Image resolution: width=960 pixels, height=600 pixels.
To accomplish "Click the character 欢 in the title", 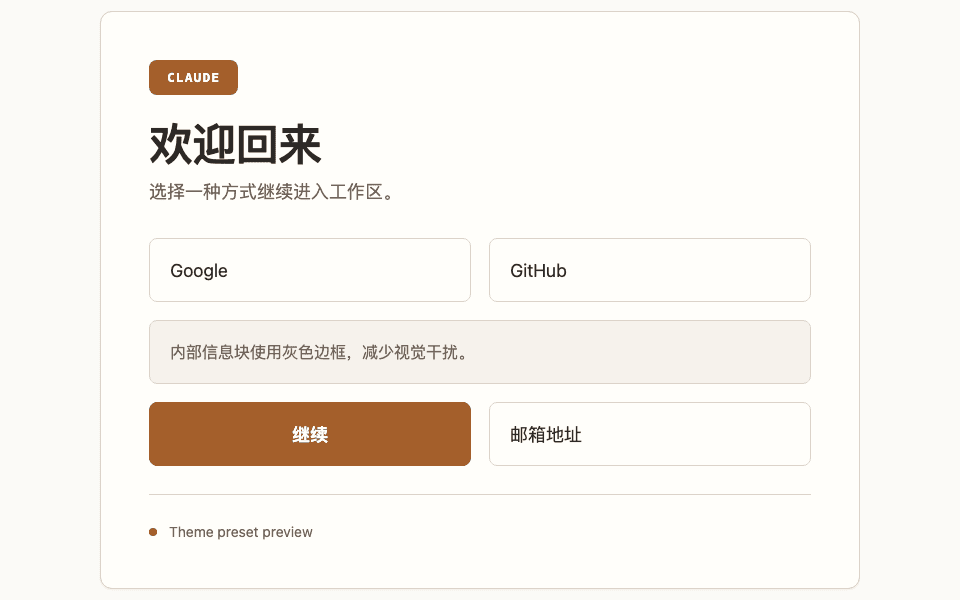I will tap(171, 144).
